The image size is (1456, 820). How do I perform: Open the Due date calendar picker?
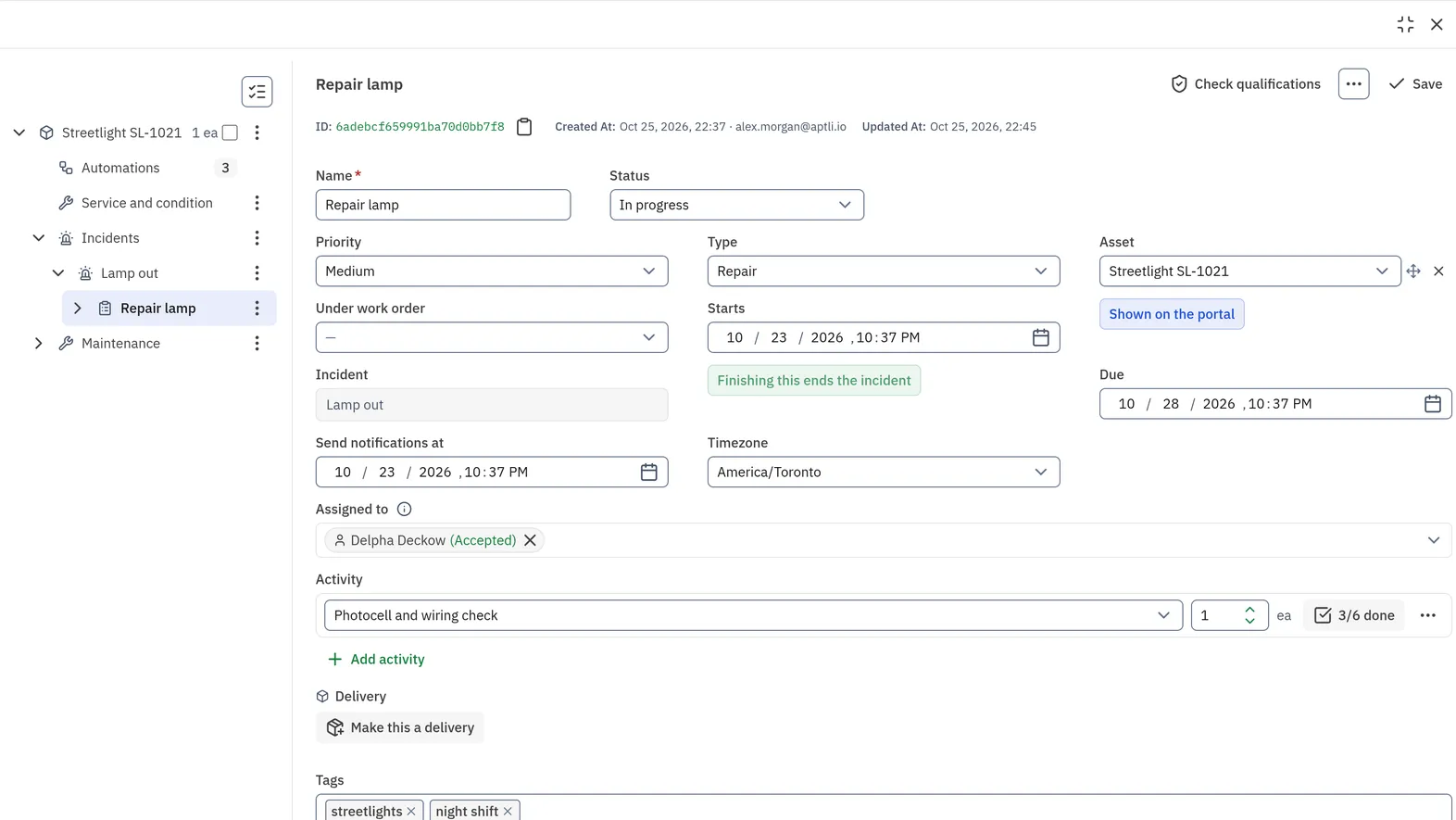(1432, 404)
